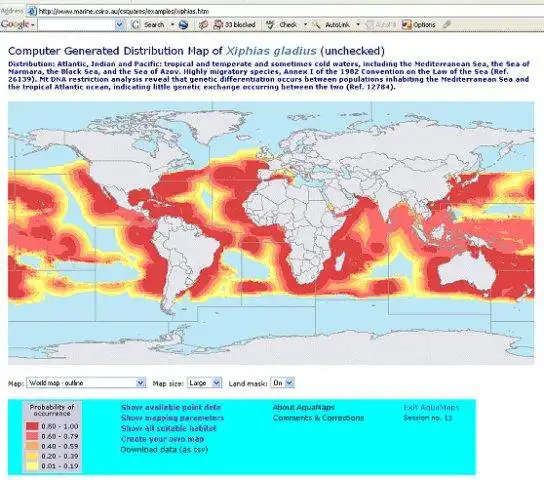Screen dimensions: 544x480
Task: Click the Download data (as csv) link
Action: click(164, 449)
